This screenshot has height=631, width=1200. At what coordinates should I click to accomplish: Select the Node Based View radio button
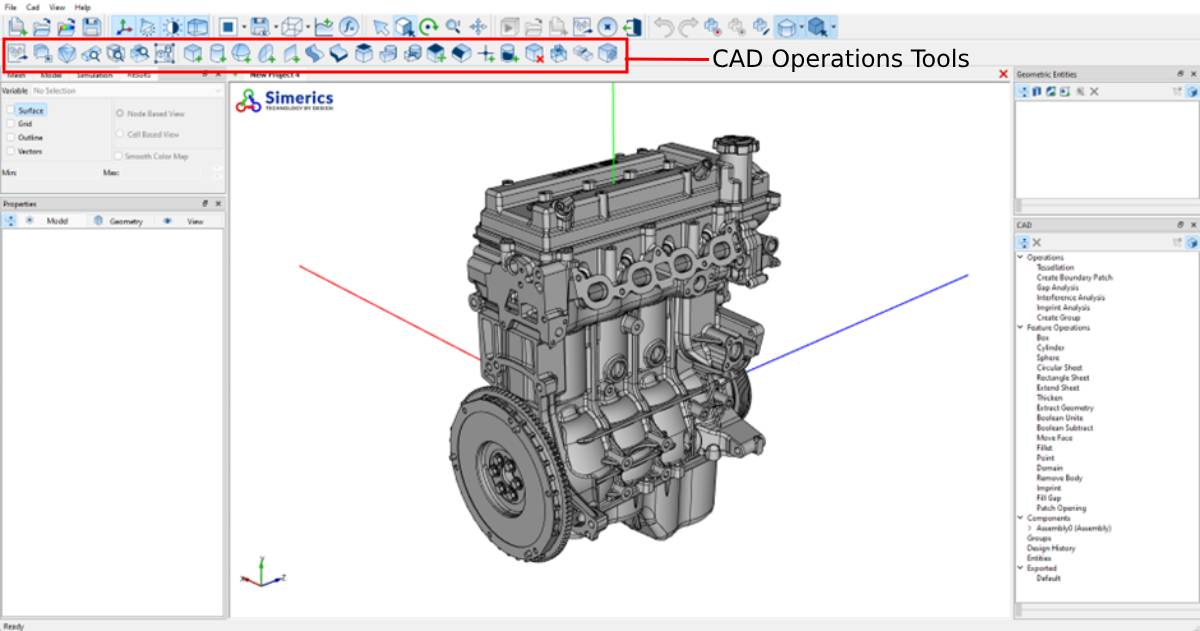(120, 113)
